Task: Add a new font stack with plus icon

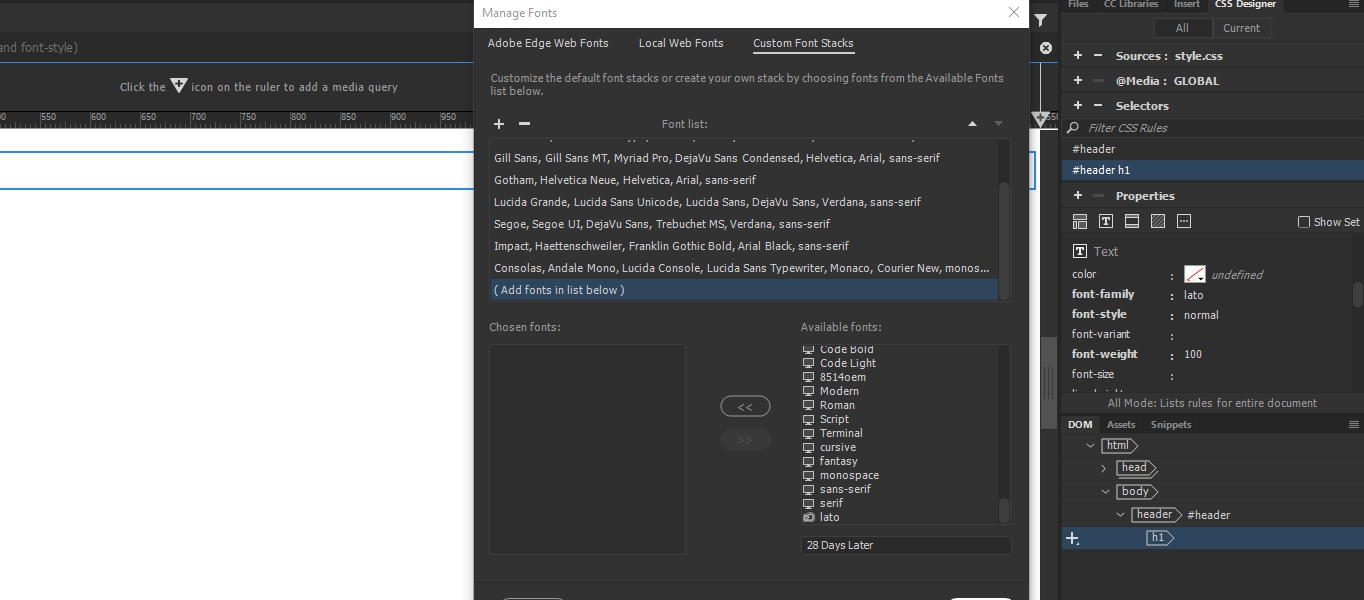Action: click(x=499, y=124)
